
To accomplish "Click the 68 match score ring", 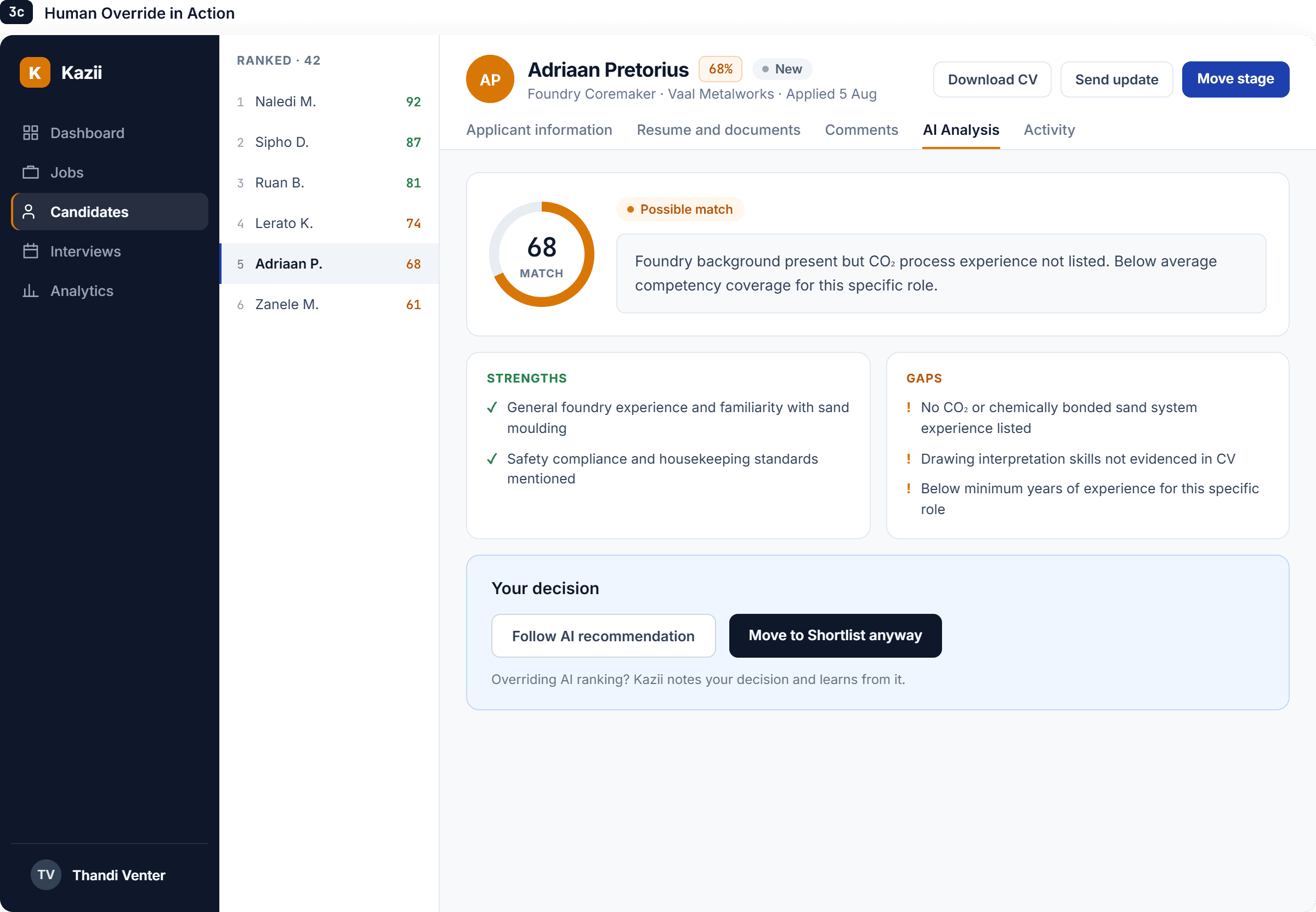I will click(541, 254).
